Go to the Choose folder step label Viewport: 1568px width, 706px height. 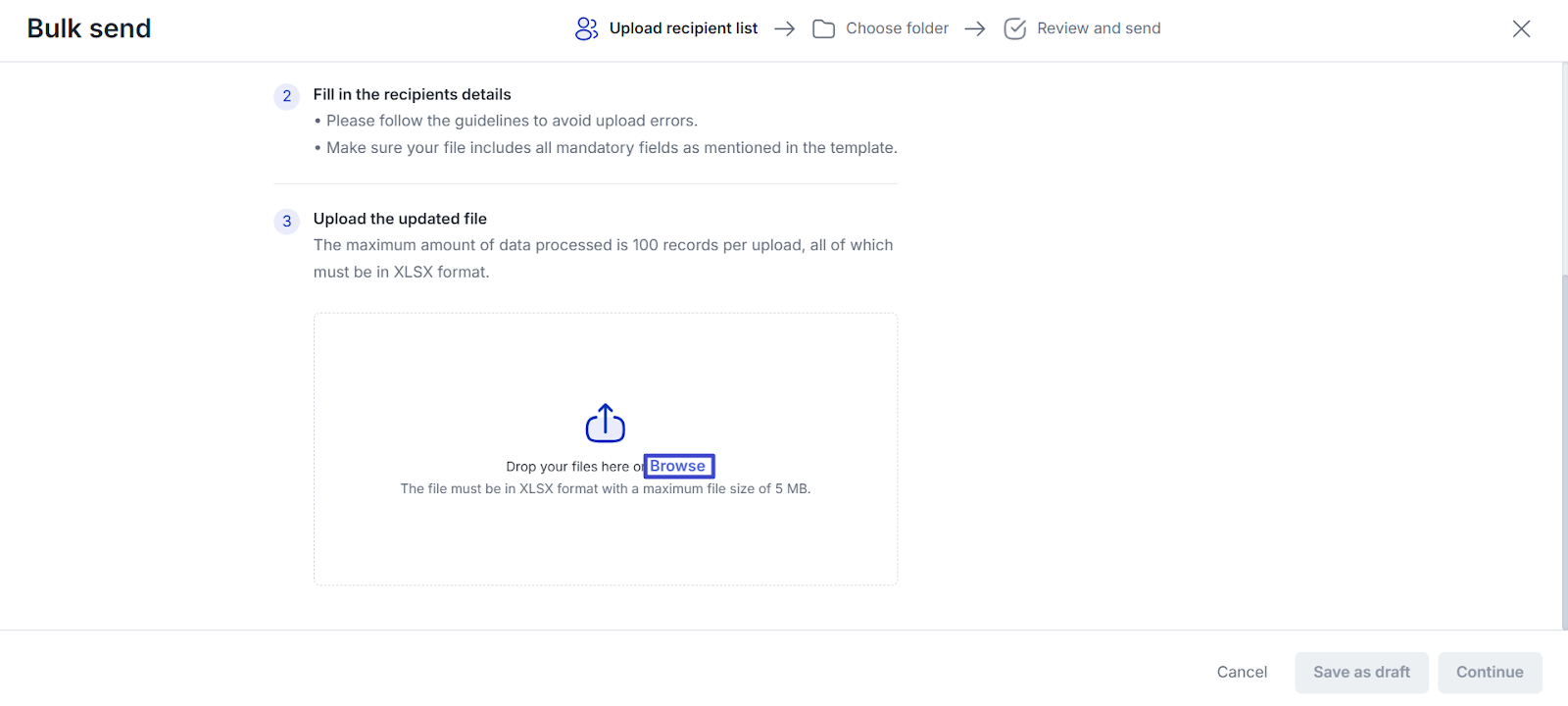[x=897, y=28]
